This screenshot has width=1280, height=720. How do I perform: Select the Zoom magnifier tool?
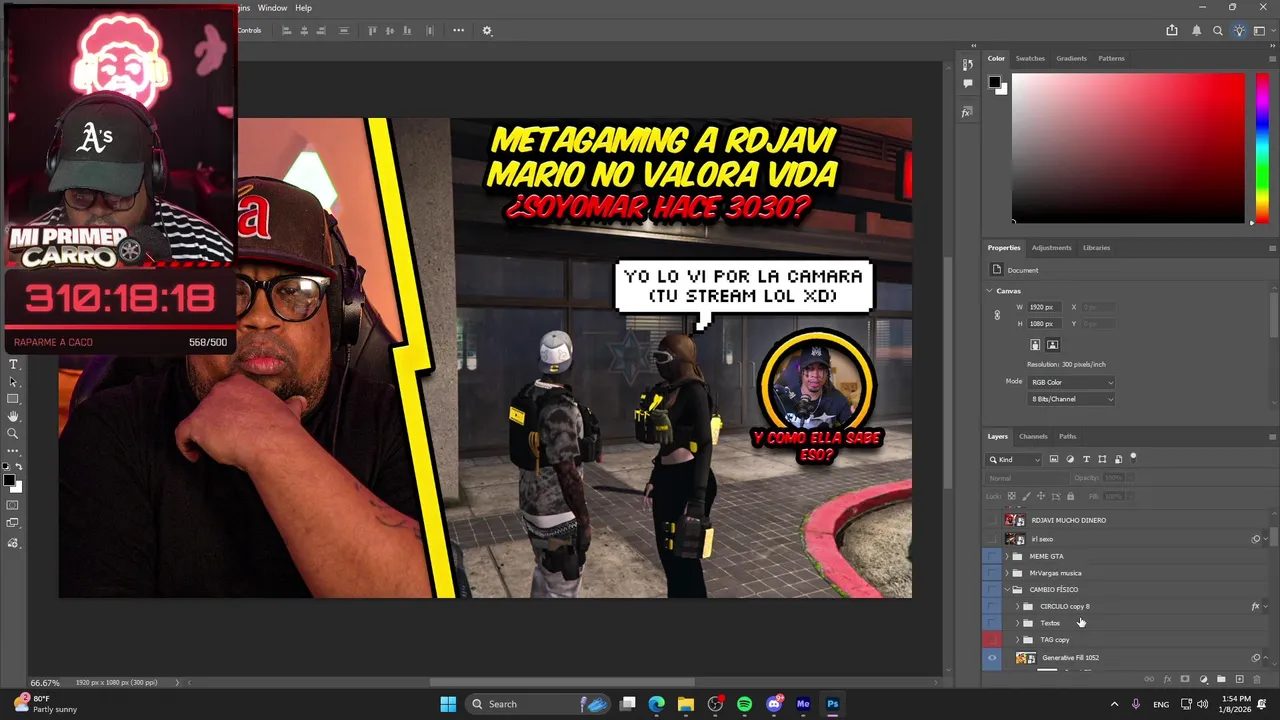coord(13,434)
